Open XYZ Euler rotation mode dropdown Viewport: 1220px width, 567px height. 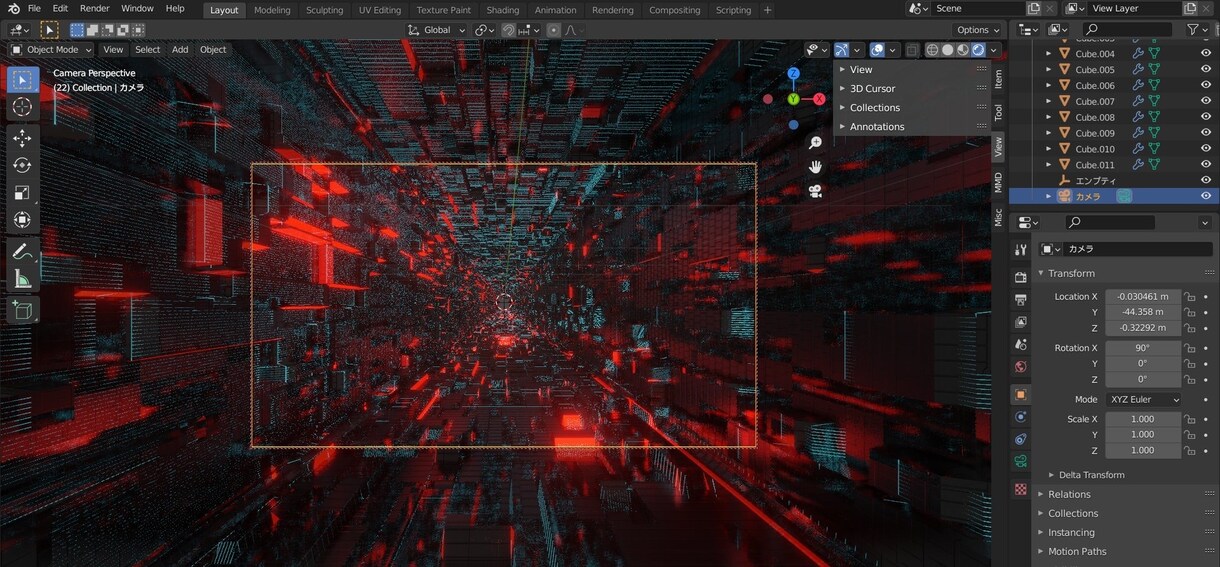coord(1143,400)
